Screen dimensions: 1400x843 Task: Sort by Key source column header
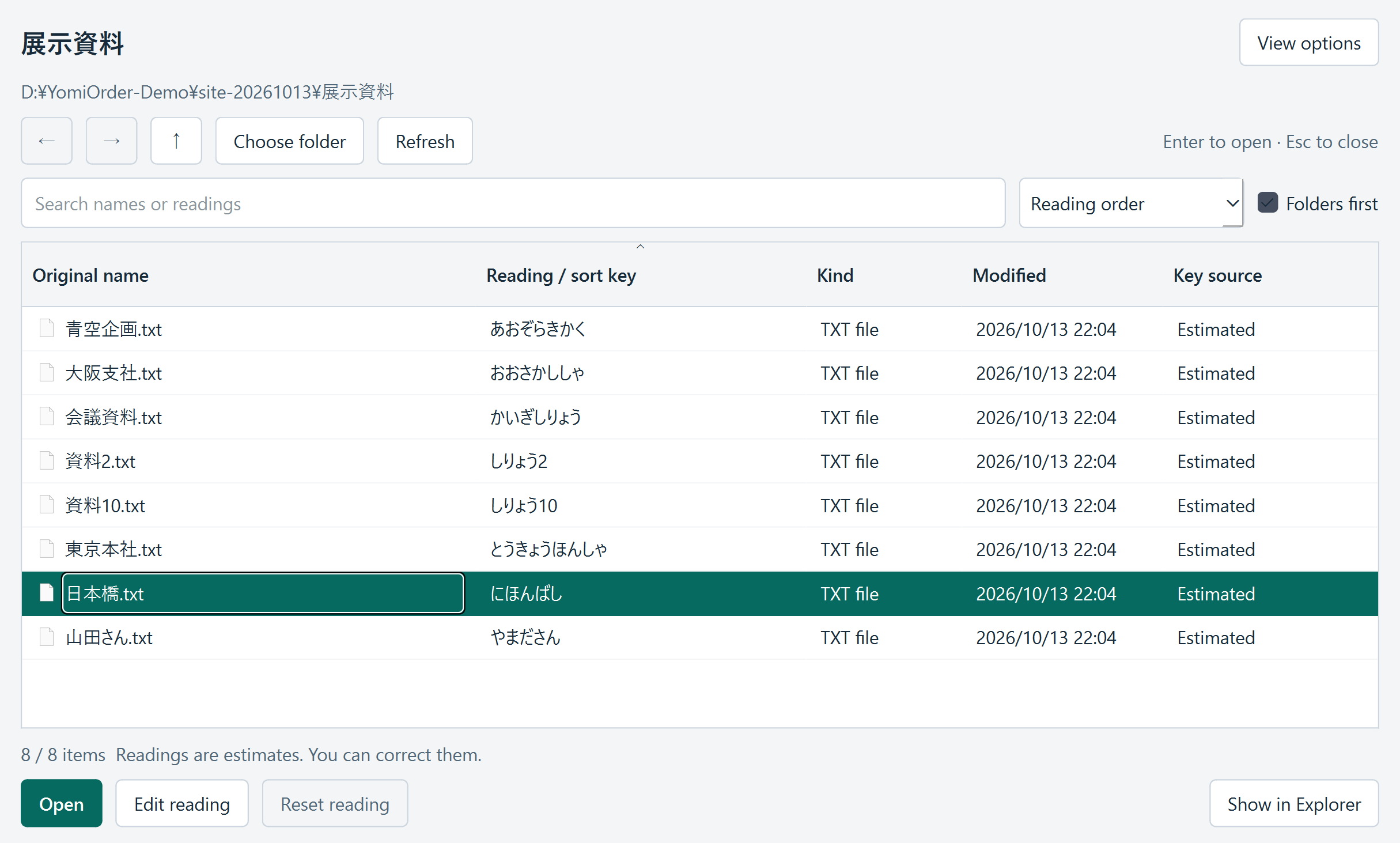coord(1217,275)
